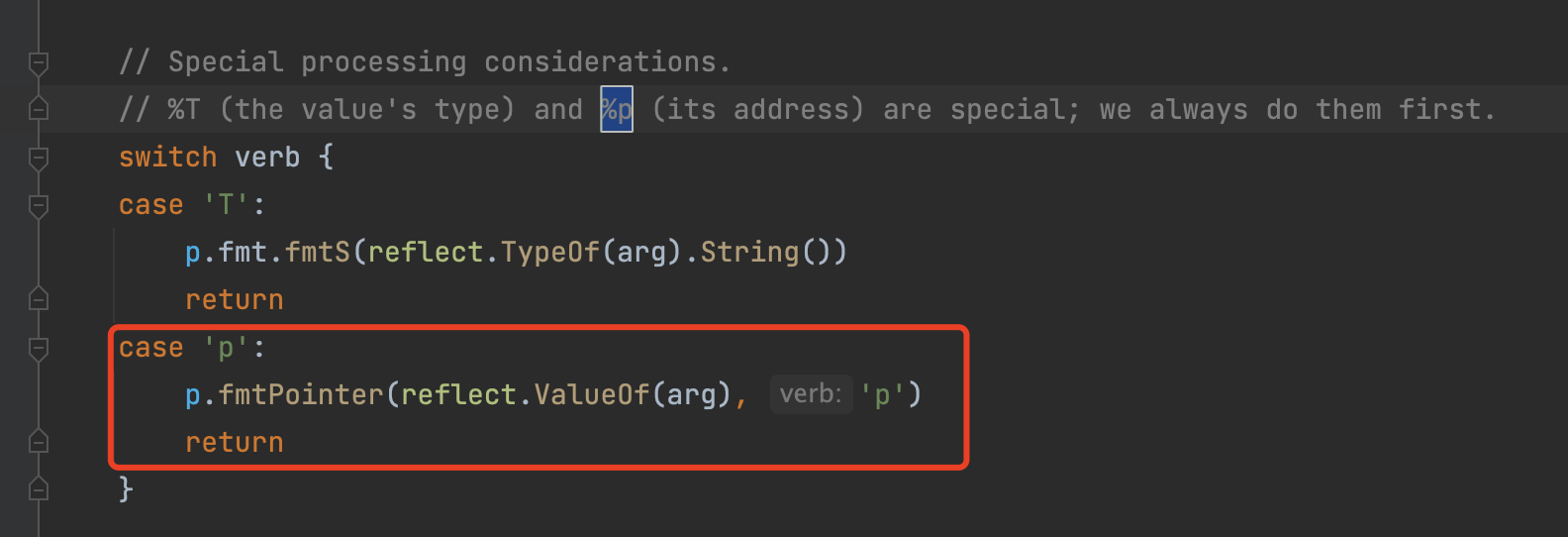Click the highlighted '%p' in the comment
The width and height of the screenshot is (1568, 537).
point(616,109)
